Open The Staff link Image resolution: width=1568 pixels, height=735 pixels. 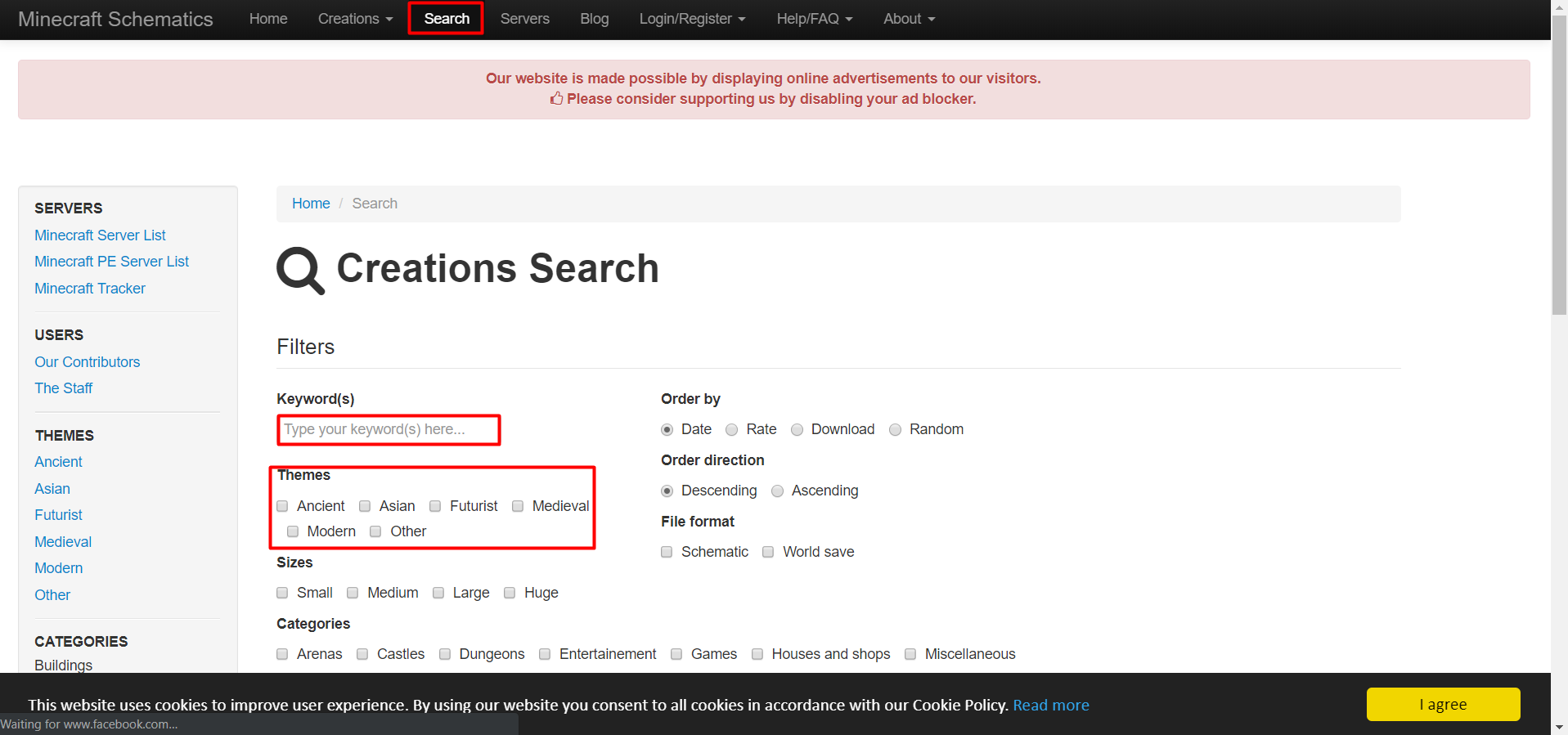63,388
